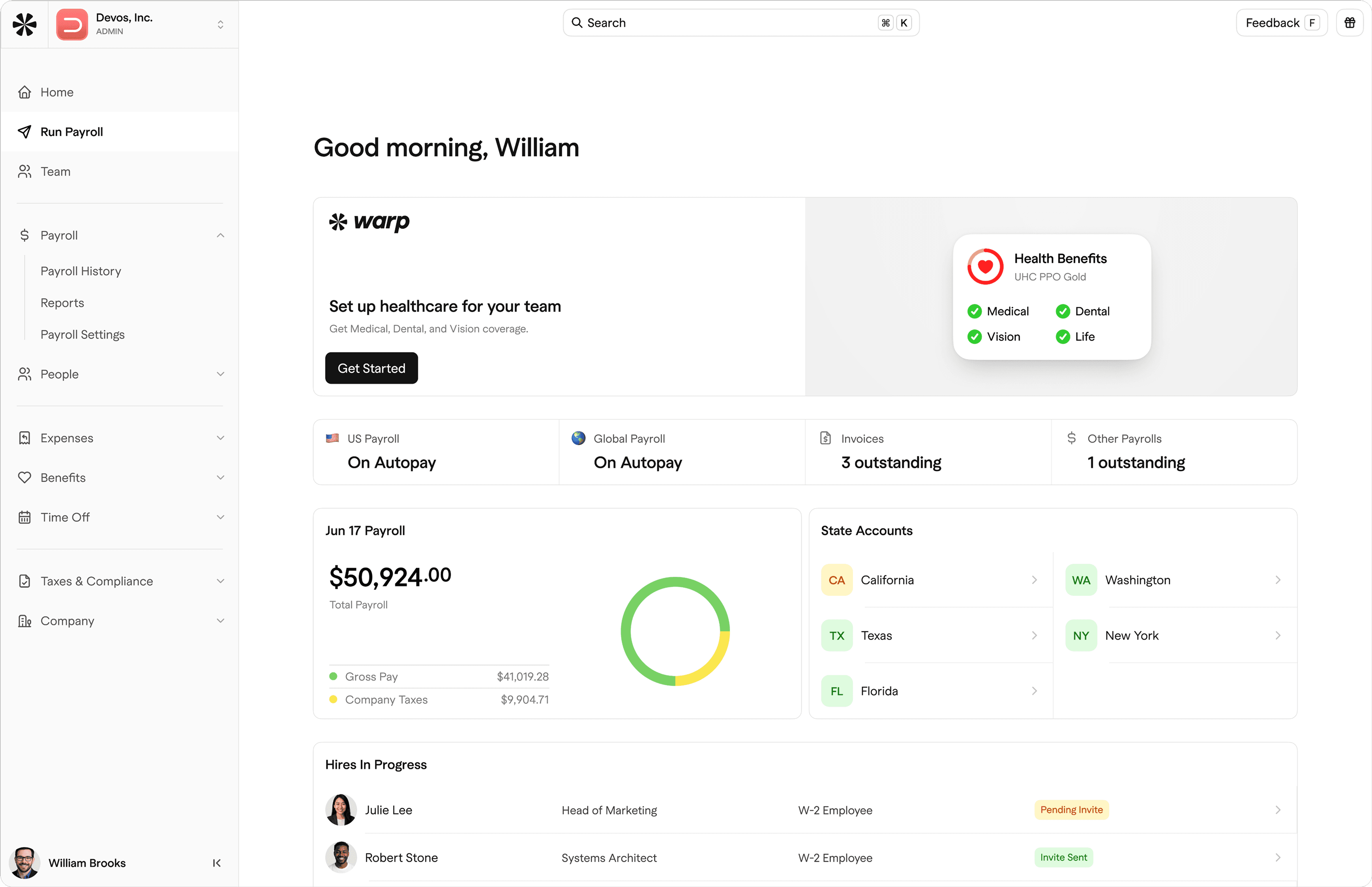Open the Company building icon

click(x=25, y=621)
